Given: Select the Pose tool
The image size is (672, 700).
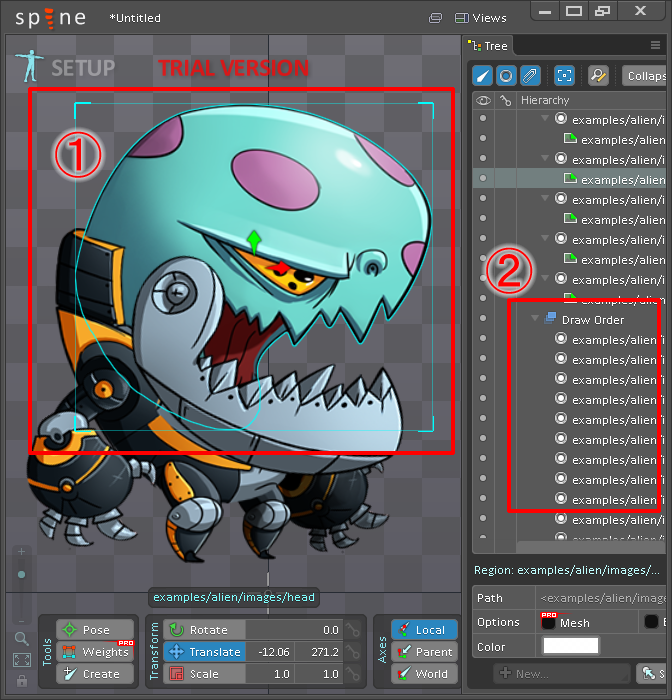Looking at the screenshot, I should [95, 629].
